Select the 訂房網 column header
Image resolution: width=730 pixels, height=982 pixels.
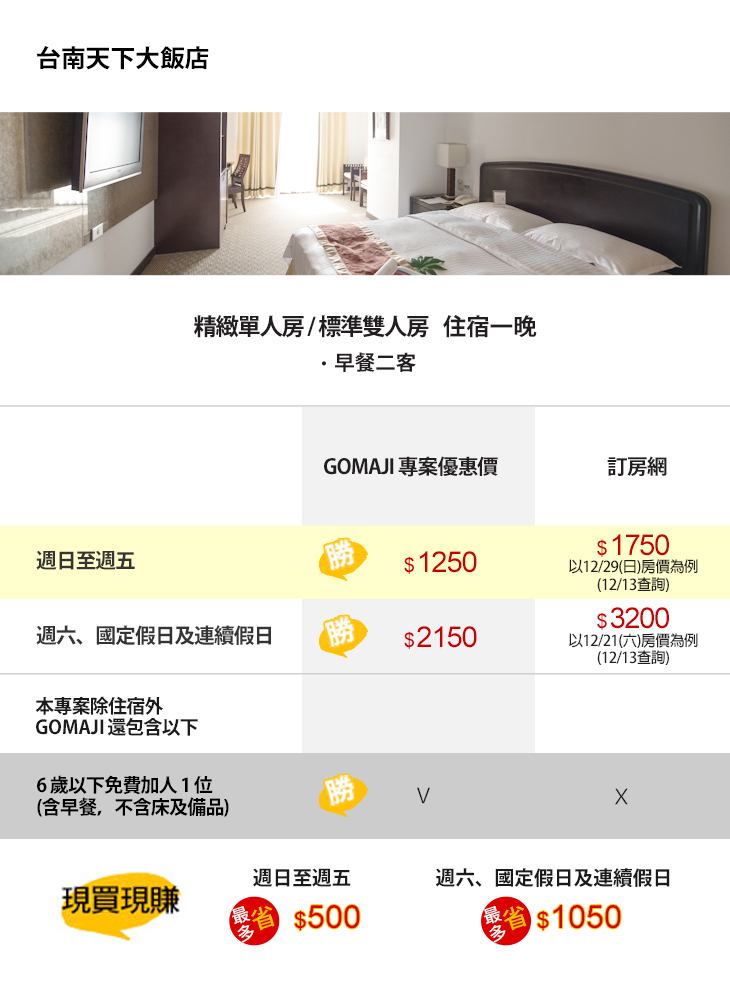click(x=637, y=467)
